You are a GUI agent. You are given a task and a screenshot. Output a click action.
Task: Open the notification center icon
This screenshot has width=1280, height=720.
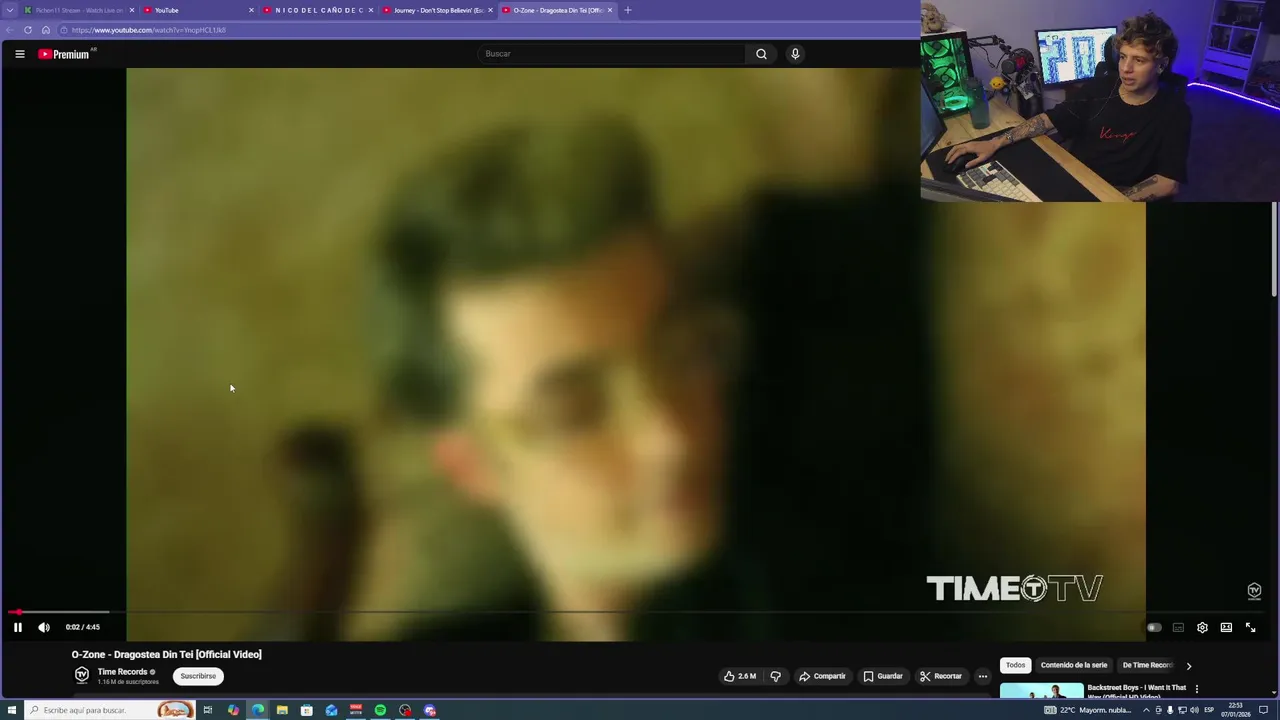pyautogui.click(x=1264, y=710)
